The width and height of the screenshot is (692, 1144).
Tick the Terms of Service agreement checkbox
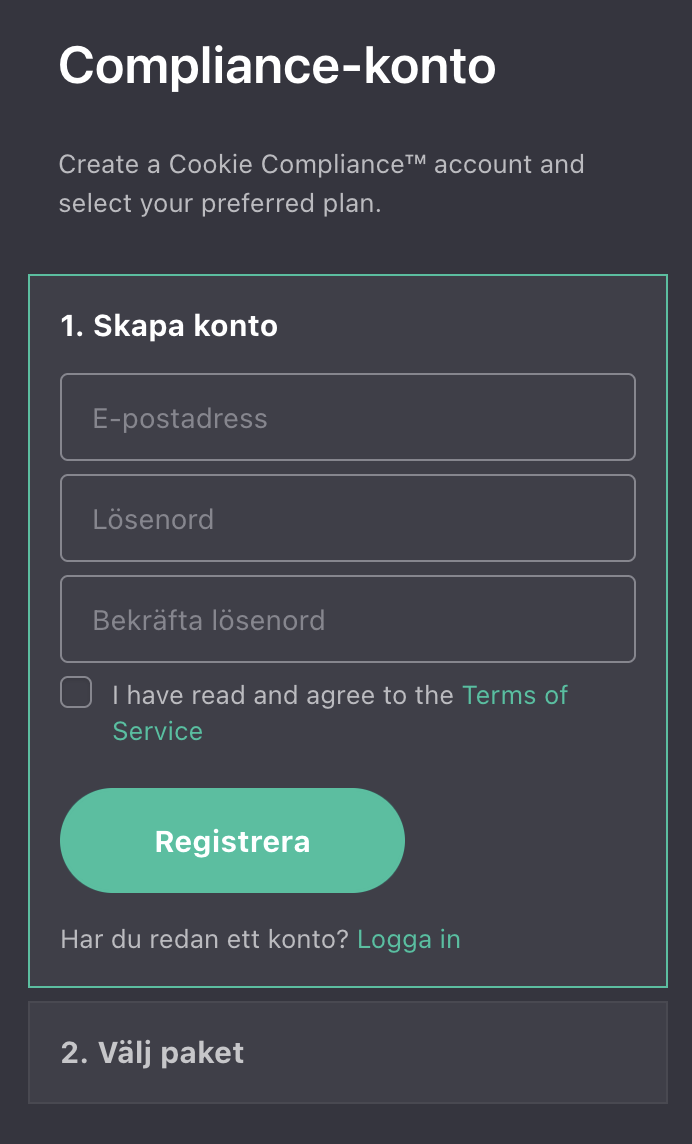pos(76,692)
